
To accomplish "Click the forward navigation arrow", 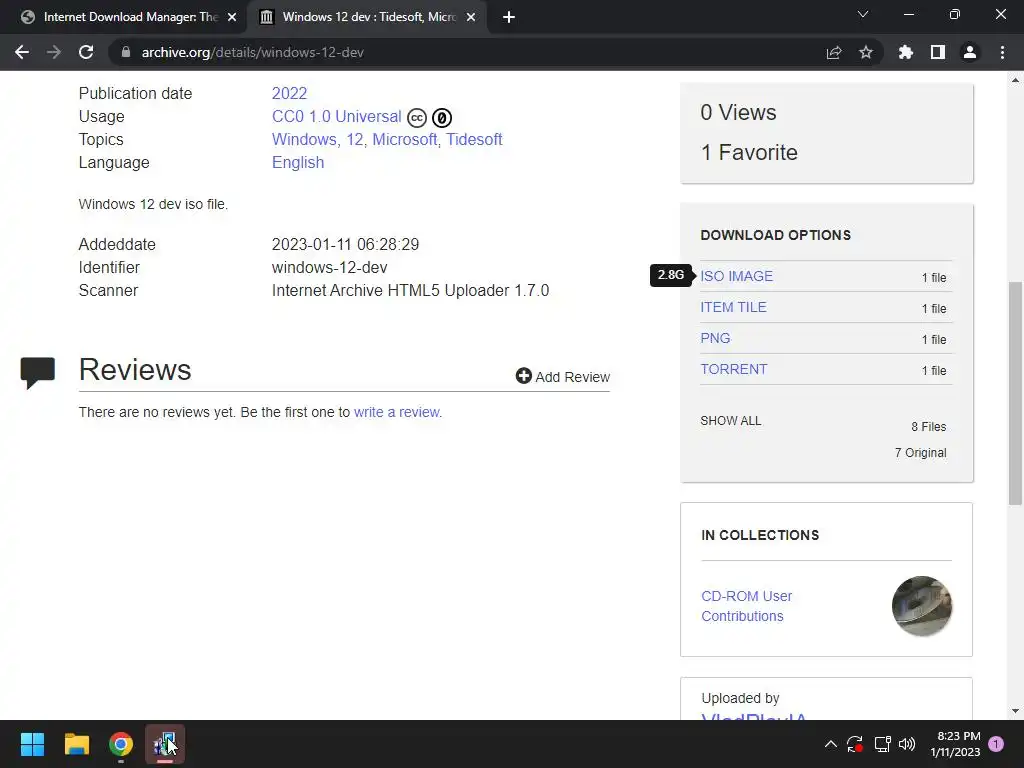I will 54,52.
